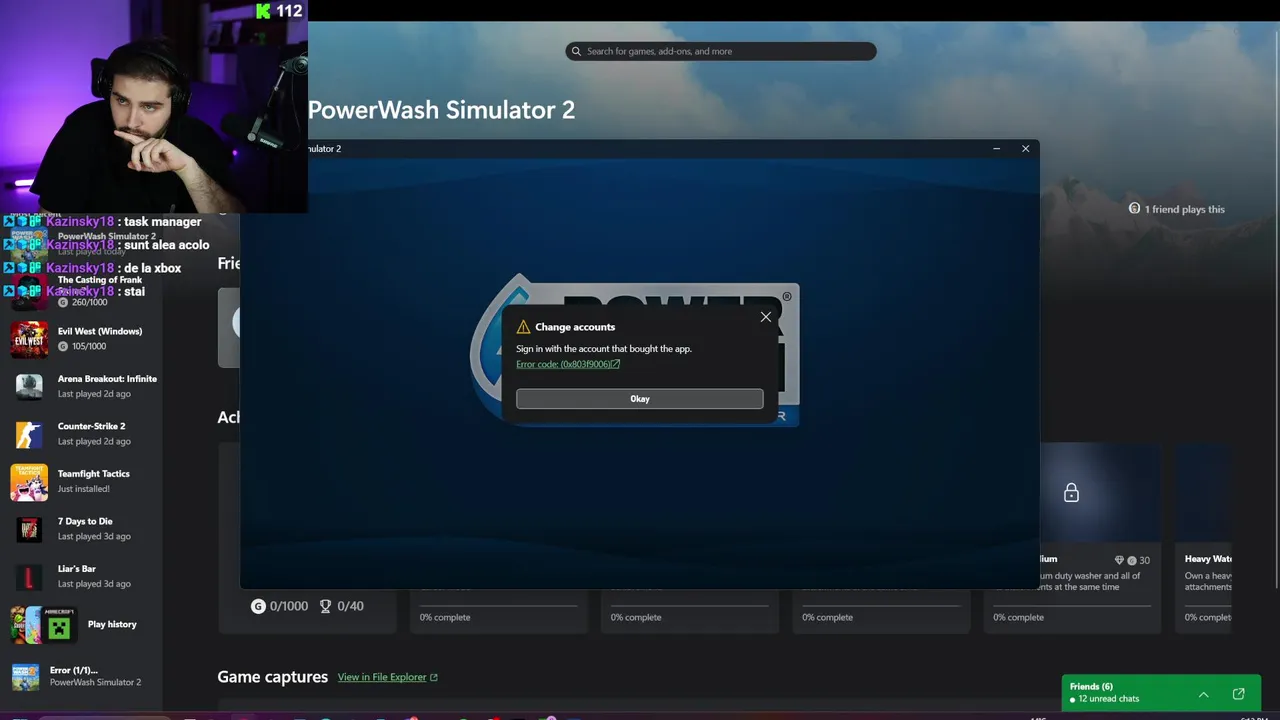1280x720 pixels.
Task: Close the PowerWash Simulator 2 game window
Action: 1025,149
